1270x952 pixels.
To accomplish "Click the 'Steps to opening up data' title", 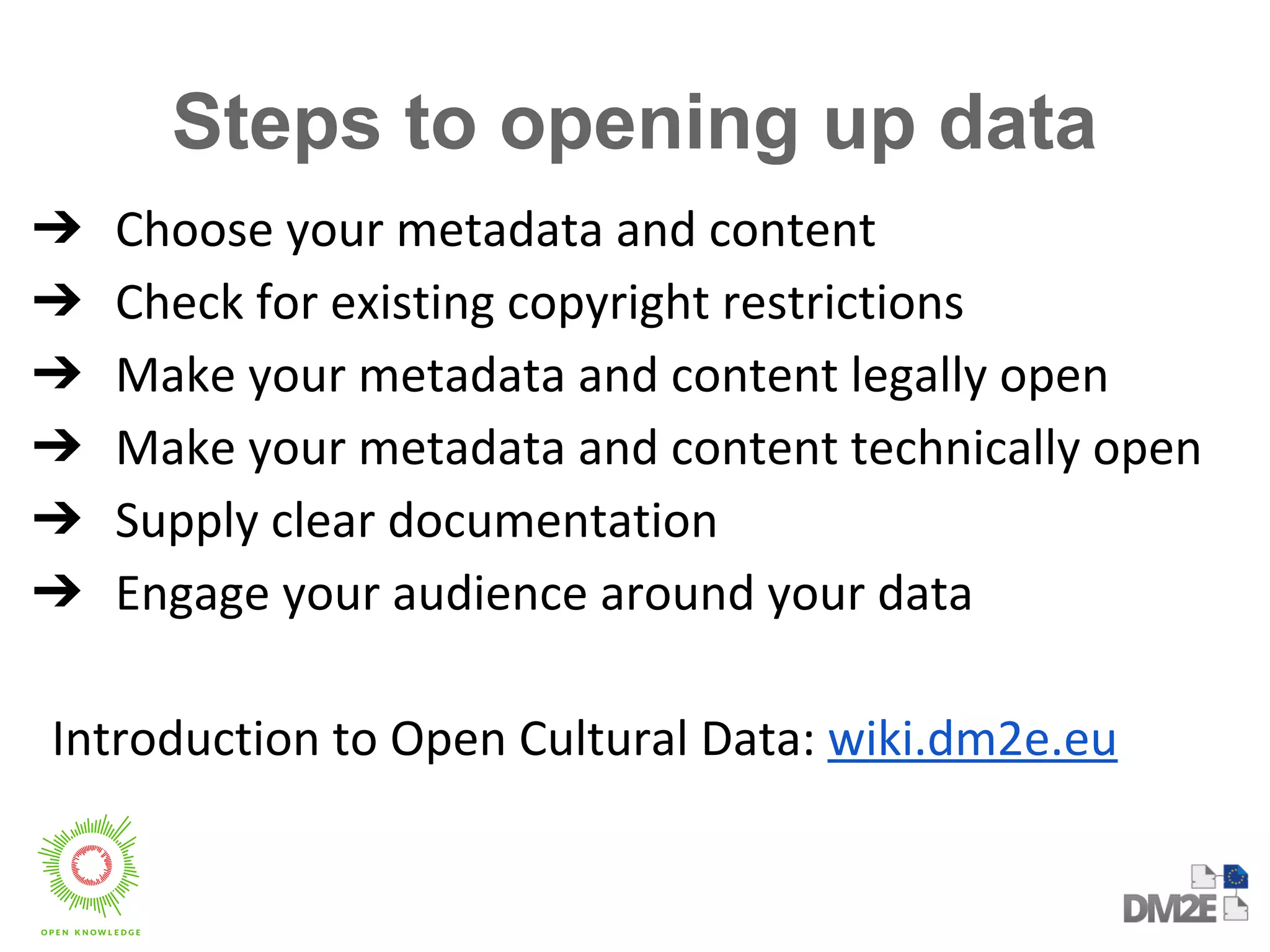I will pos(634,123).
